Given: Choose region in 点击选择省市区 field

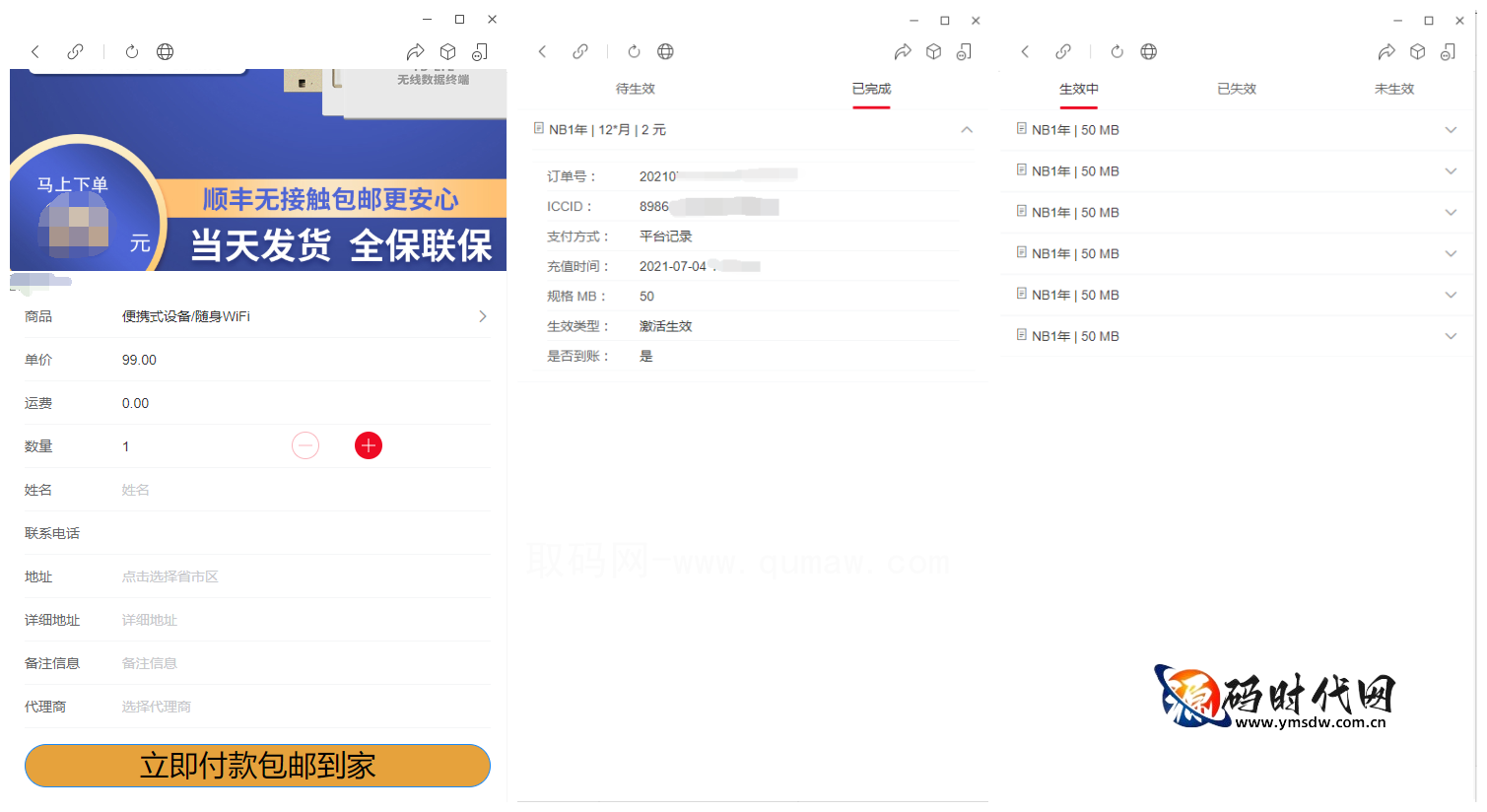Looking at the screenshot, I should coord(304,576).
